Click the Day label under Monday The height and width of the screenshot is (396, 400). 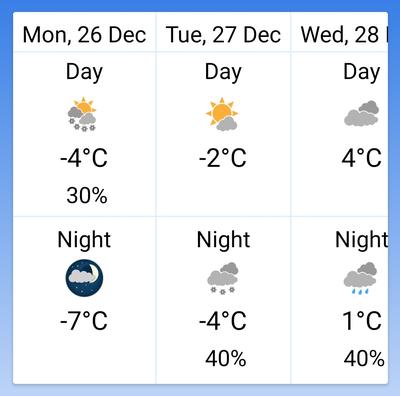84,72
